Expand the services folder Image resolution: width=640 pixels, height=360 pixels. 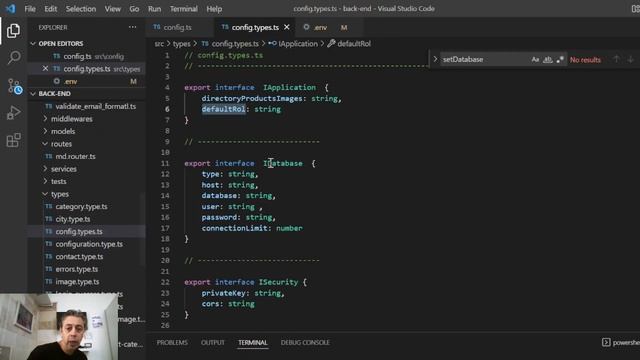click(x=64, y=169)
